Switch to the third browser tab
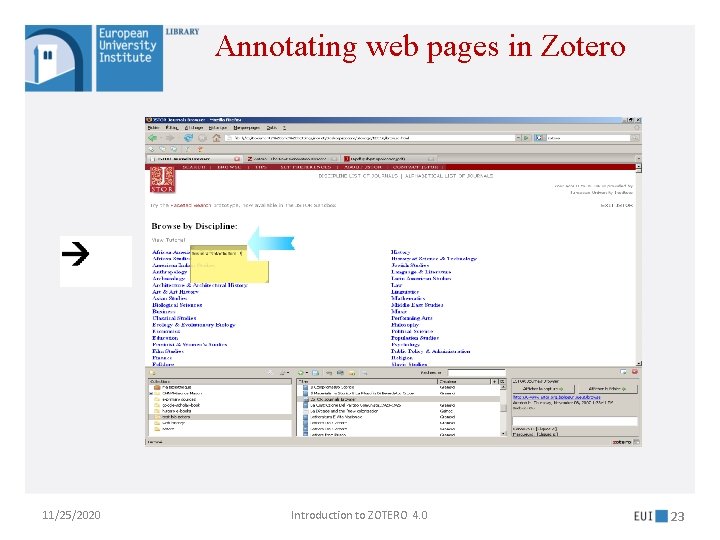Image resolution: width=720 pixels, height=540 pixels. (x=389, y=159)
